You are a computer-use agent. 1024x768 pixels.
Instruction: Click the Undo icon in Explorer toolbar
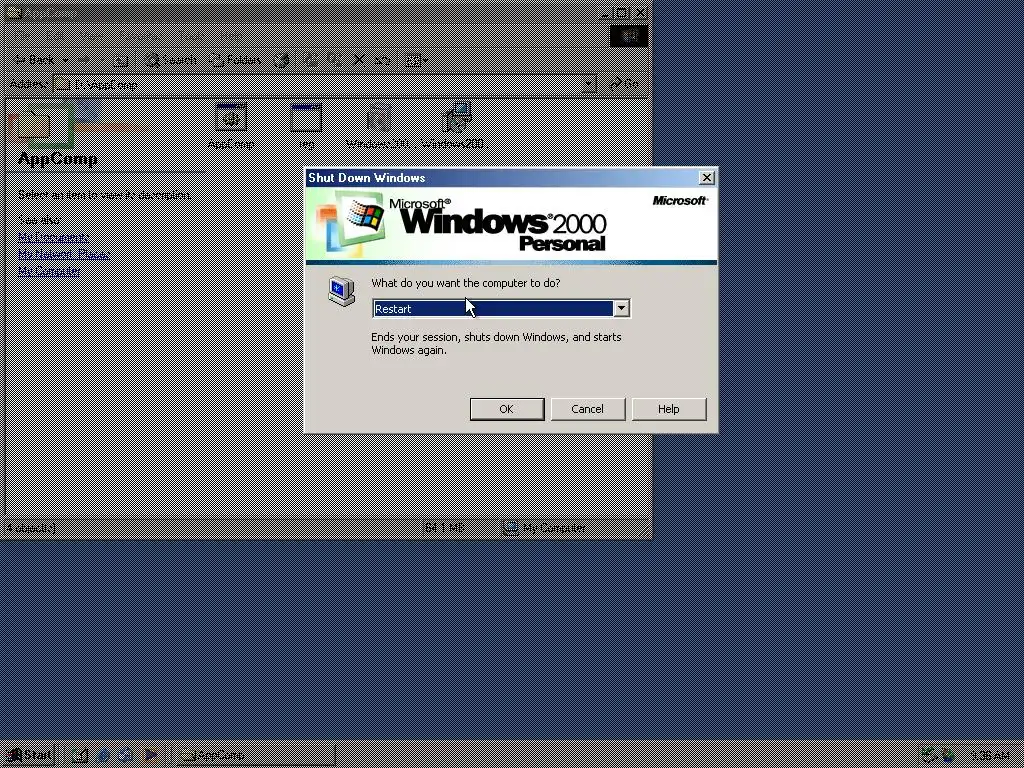pyautogui.click(x=382, y=60)
